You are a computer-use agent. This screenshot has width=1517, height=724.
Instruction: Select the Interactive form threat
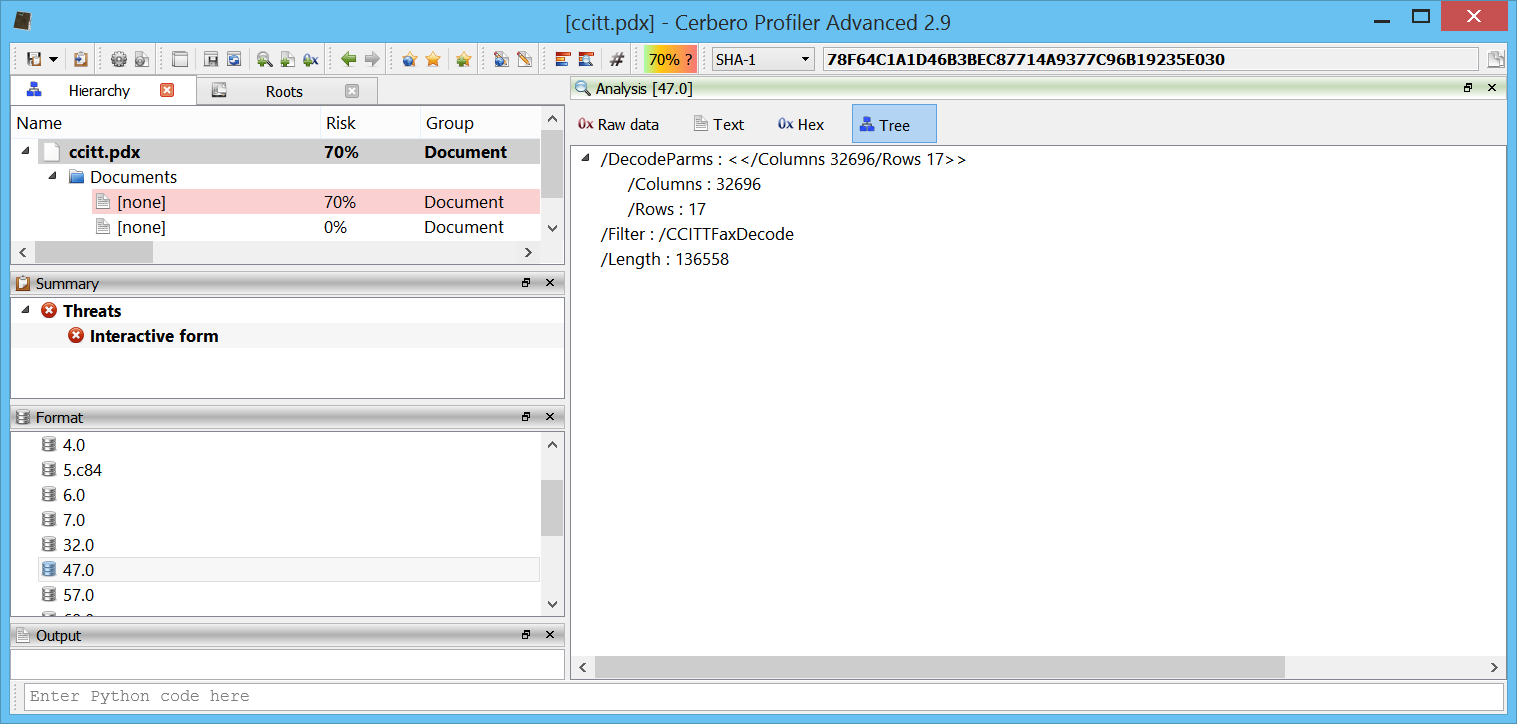[x=154, y=336]
